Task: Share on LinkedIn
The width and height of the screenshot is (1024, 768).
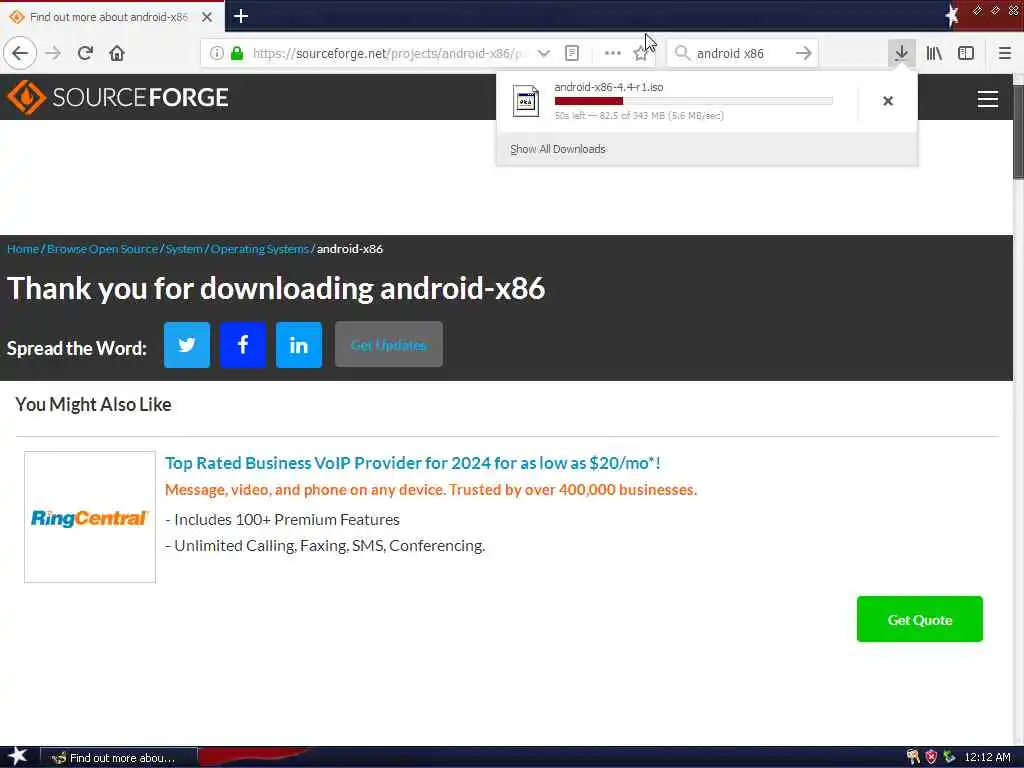Action: coord(298,345)
